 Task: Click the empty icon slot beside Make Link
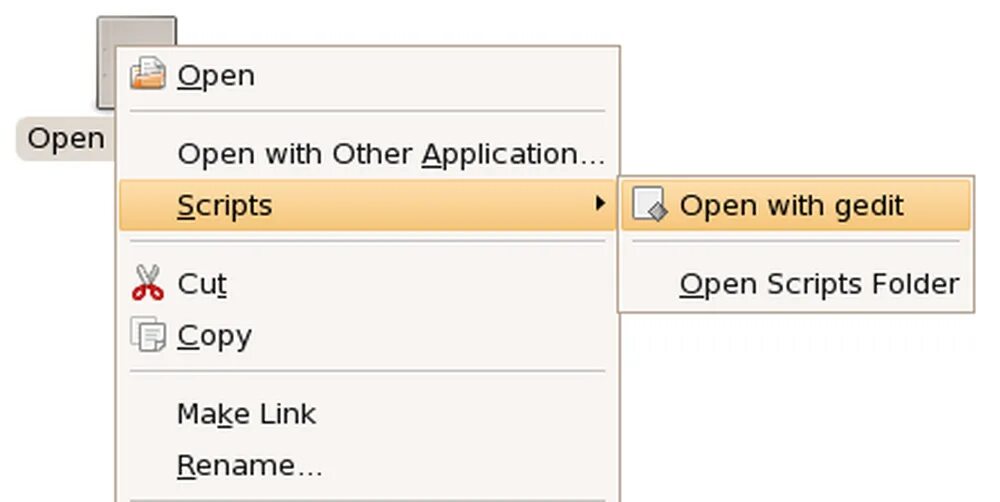148,414
